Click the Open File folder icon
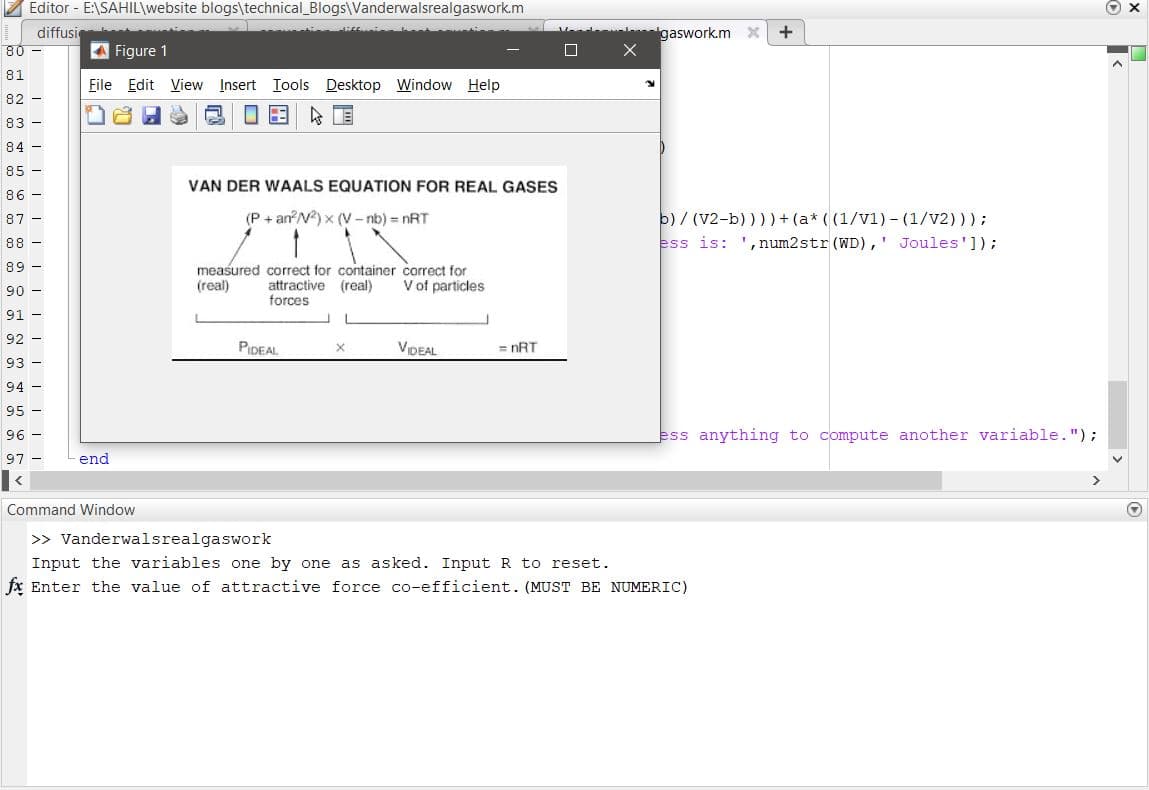Screen dimensions: 1149x790 (122, 116)
